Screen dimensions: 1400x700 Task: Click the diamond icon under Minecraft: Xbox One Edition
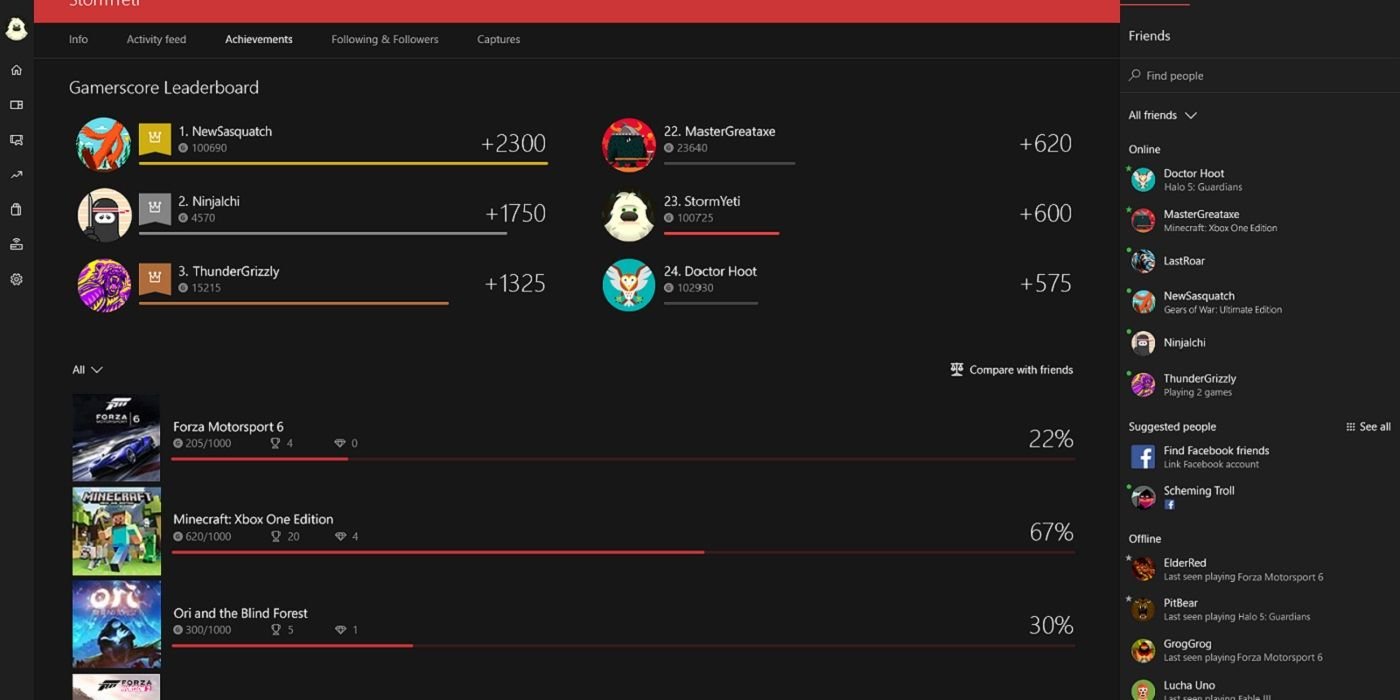pos(340,537)
